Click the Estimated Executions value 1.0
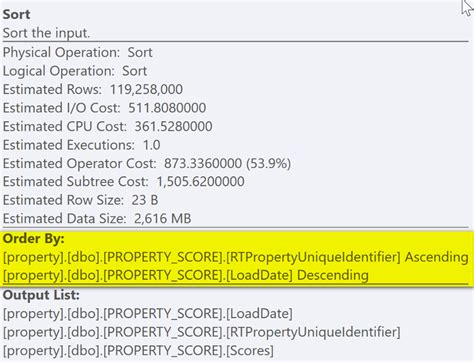474x362 pixels. click(x=151, y=145)
